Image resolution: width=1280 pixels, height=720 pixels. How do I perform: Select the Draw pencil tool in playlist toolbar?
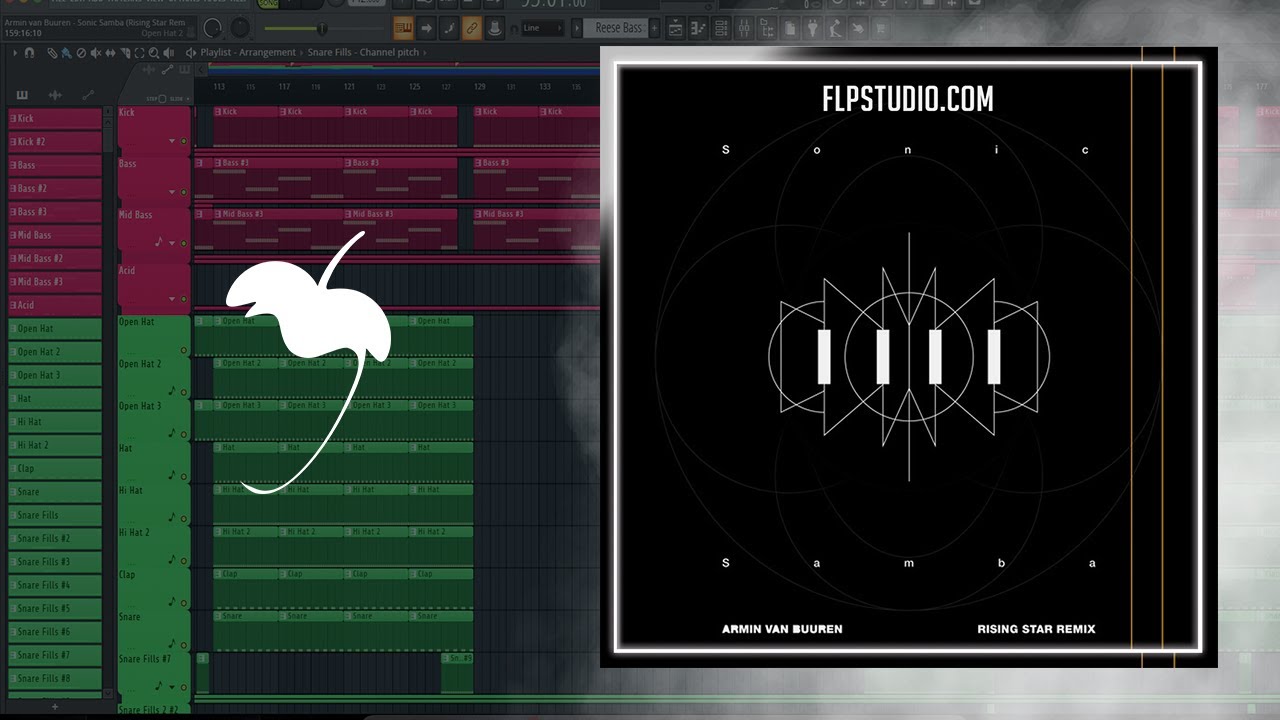pos(52,52)
